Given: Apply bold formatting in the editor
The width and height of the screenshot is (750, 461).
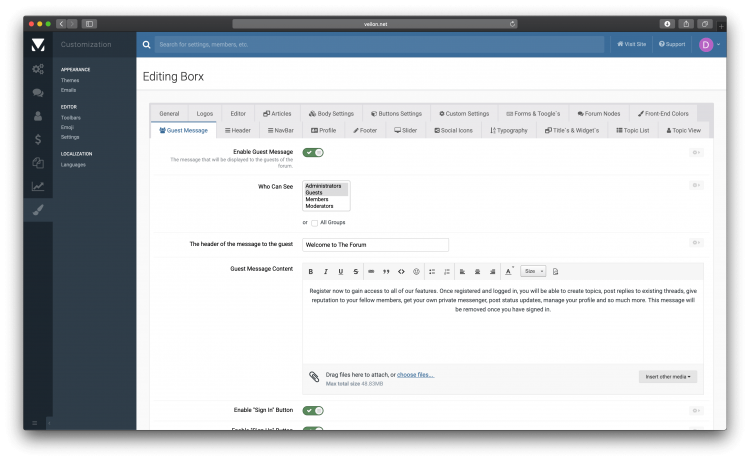Looking at the screenshot, I should pos(311,272).
